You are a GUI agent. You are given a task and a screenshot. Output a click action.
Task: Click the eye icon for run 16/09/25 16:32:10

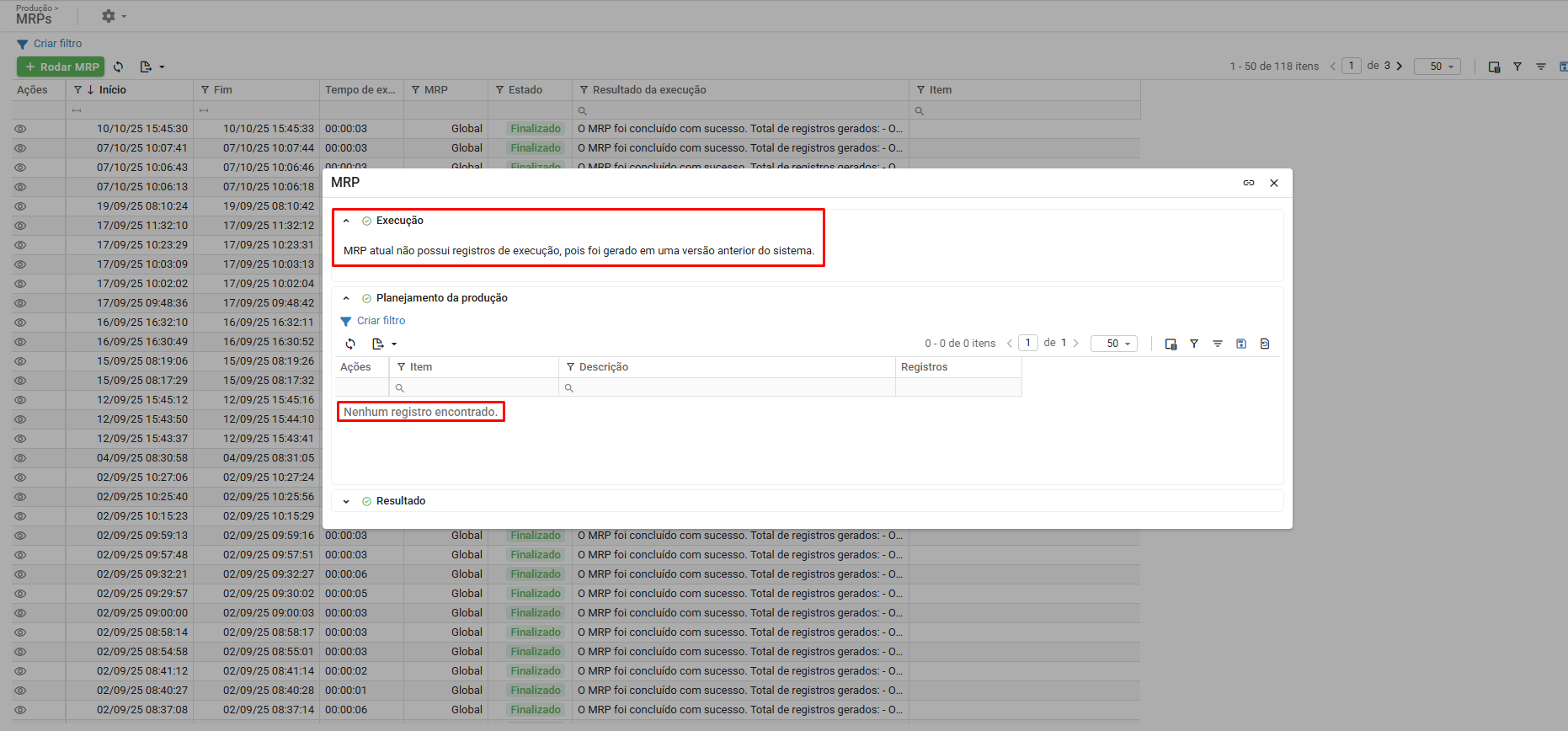(x=20, y=323)
